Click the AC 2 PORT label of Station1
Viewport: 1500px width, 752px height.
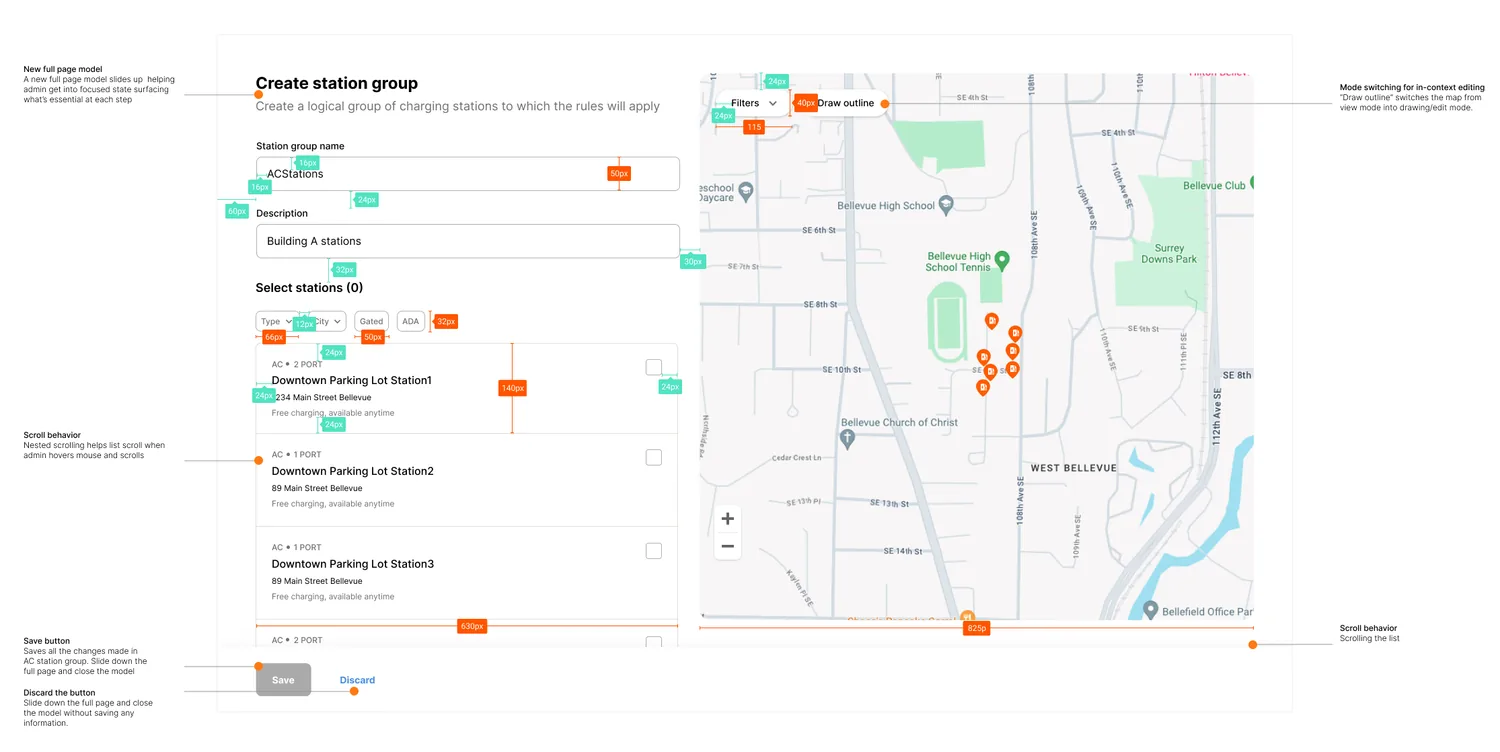tap(297, 365)
